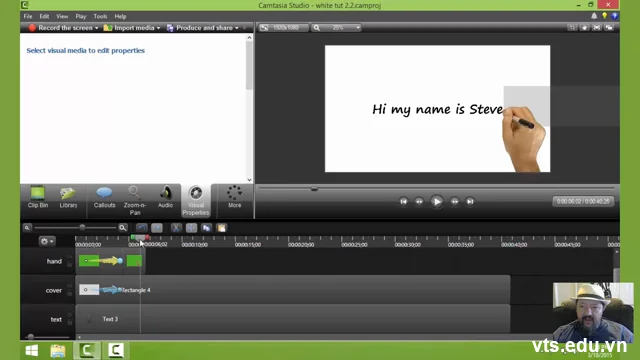Adjust the track height slider handle
Viewport: 640px width, 360px height.
[x=31, y=337]
